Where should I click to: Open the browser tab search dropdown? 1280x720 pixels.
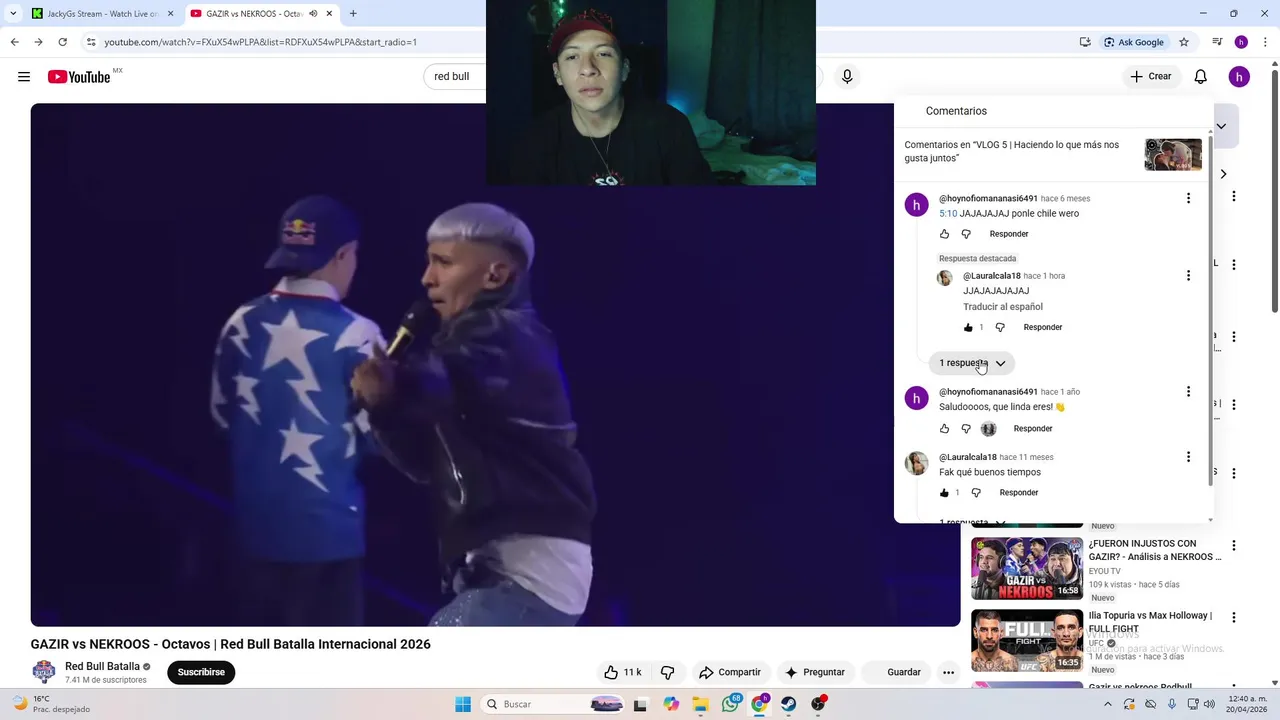click(12, 14)
